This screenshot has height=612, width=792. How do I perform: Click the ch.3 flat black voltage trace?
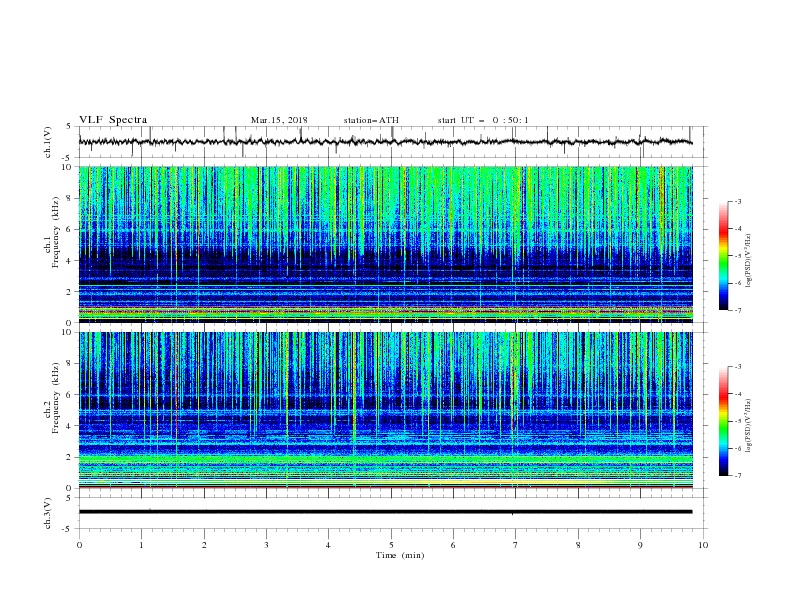385,512
